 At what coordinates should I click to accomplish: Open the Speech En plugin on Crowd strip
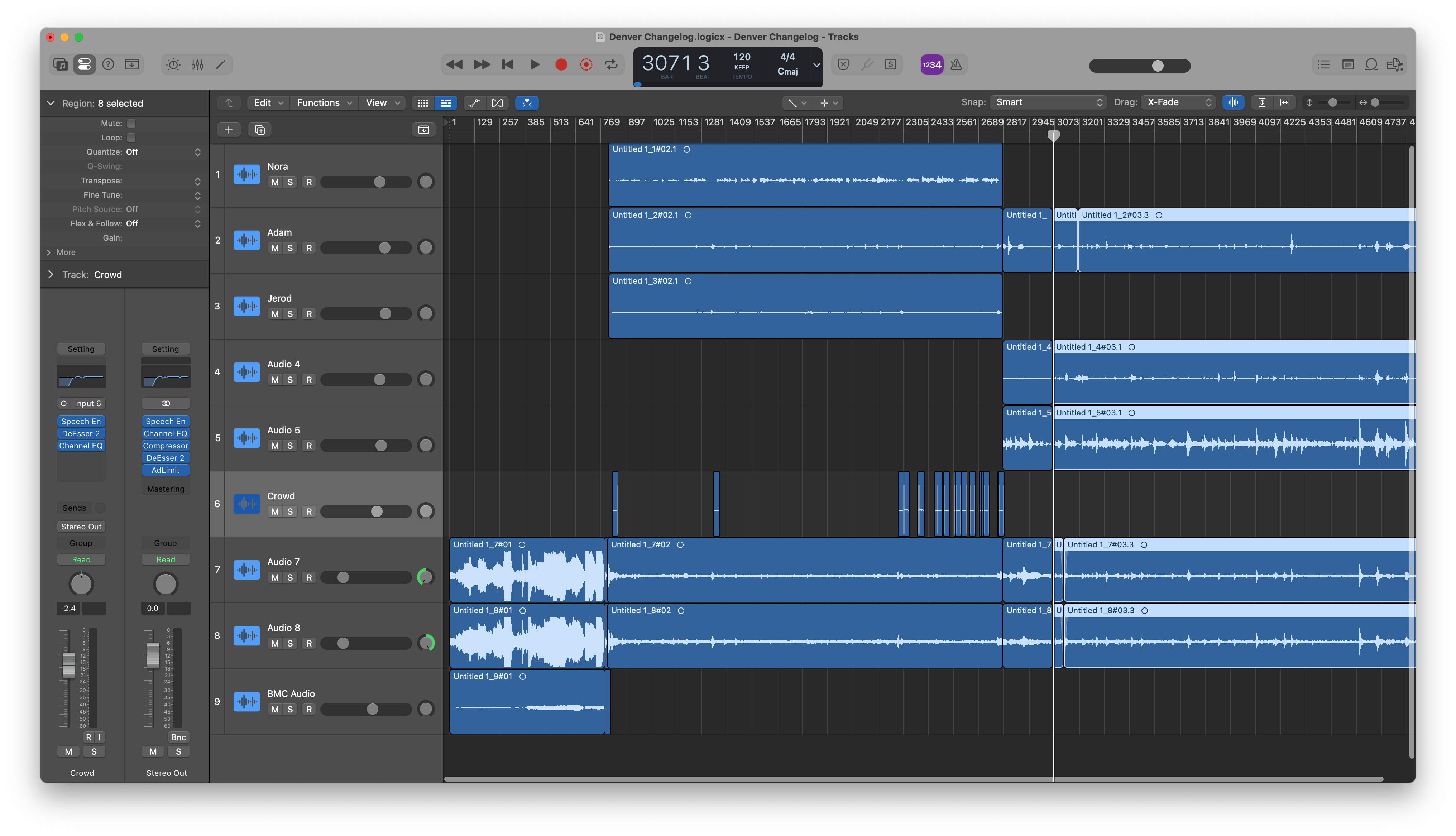[81, 422]
